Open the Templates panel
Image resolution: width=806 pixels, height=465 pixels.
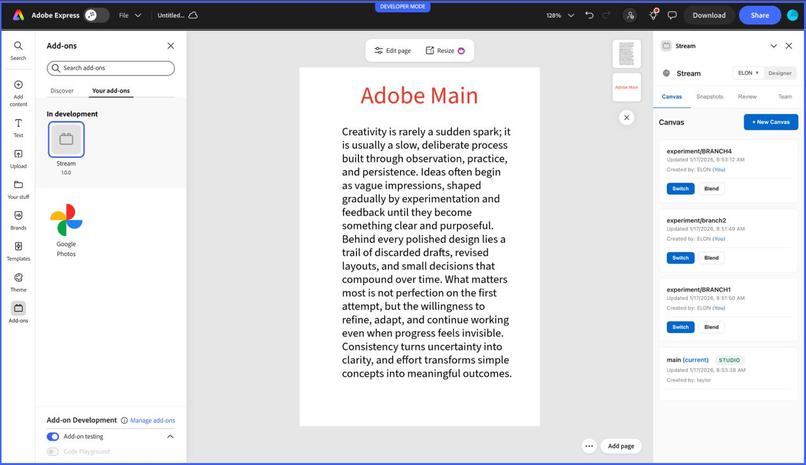(x=18, y=251)
